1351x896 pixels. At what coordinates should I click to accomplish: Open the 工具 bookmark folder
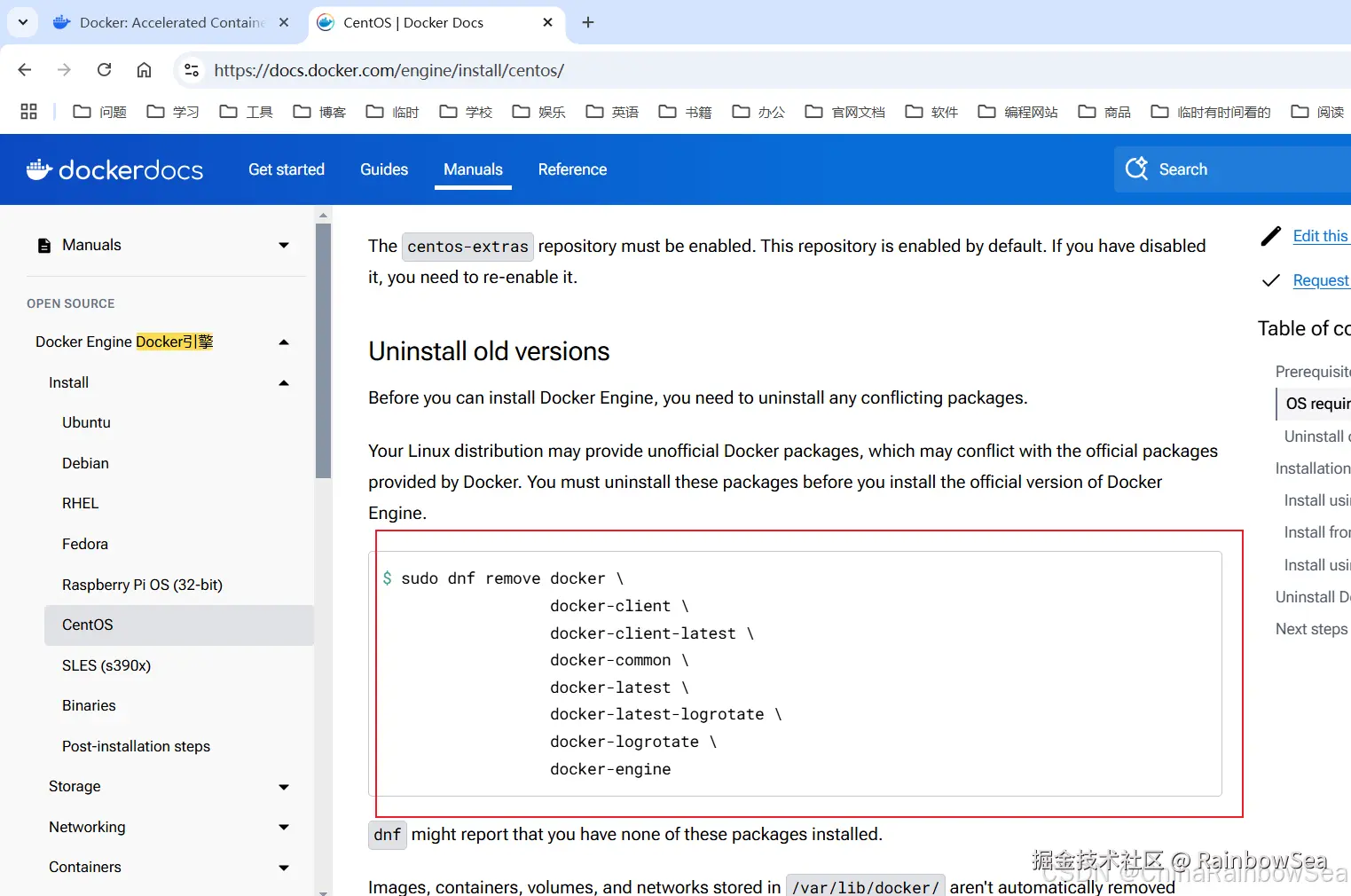point(247,112)
